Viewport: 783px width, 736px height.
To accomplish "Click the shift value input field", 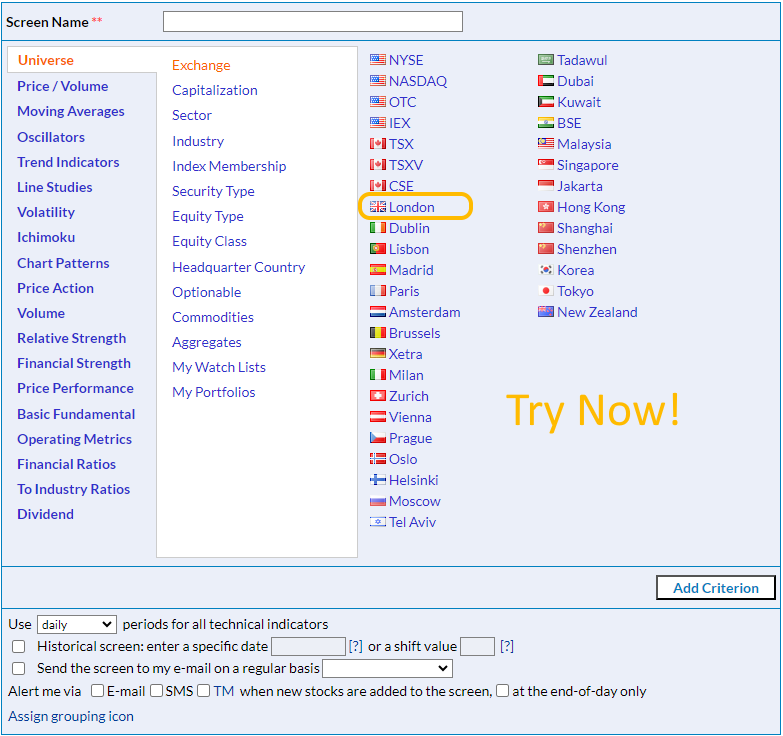I will point(477,647).
